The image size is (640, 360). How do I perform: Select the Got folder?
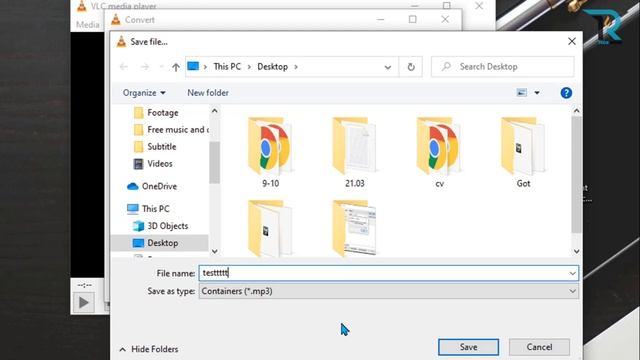click(523, 152)
